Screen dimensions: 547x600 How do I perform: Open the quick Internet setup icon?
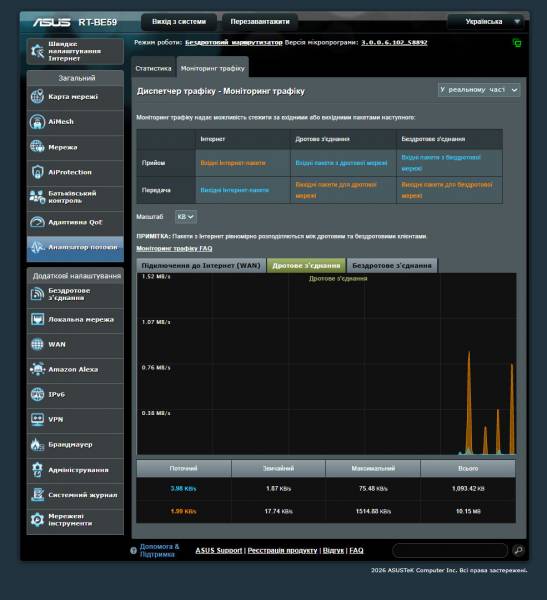(38, 51)
